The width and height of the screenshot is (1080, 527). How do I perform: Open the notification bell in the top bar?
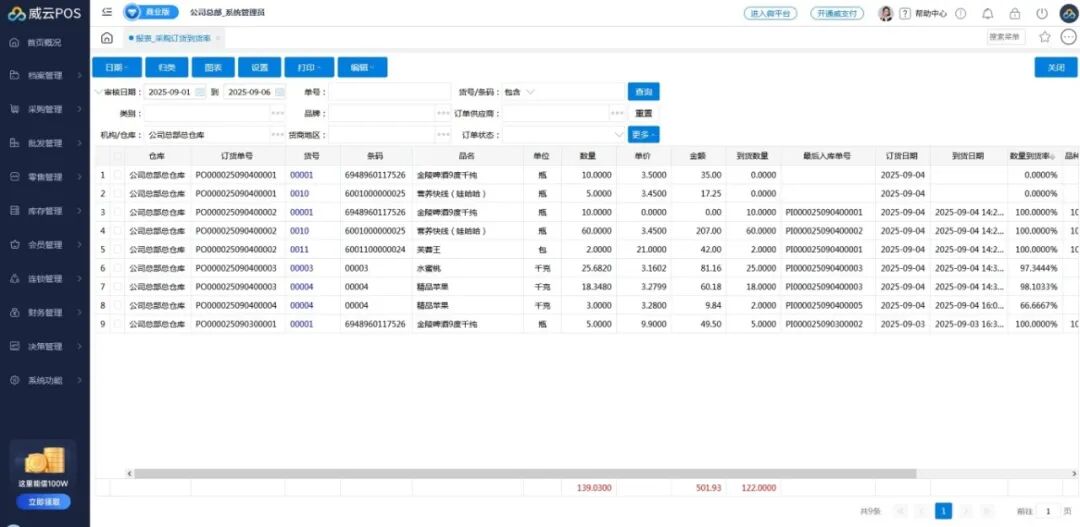tap(988, 13)
